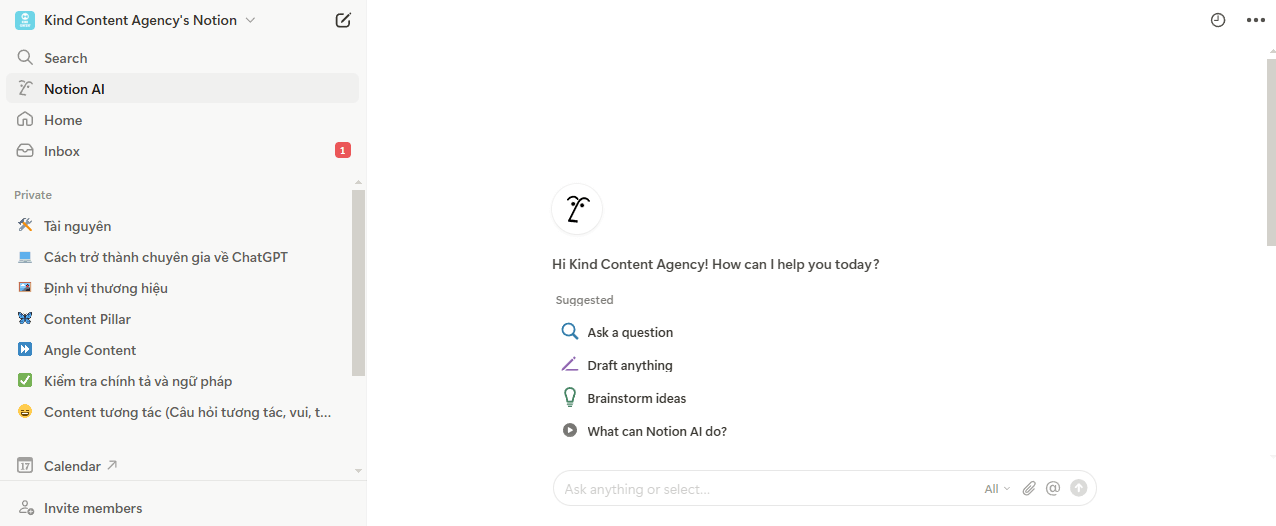This screenshot has height=526, width=1276.
Task: Open chat history clock icon
Action: click(x=1218, y=20)
